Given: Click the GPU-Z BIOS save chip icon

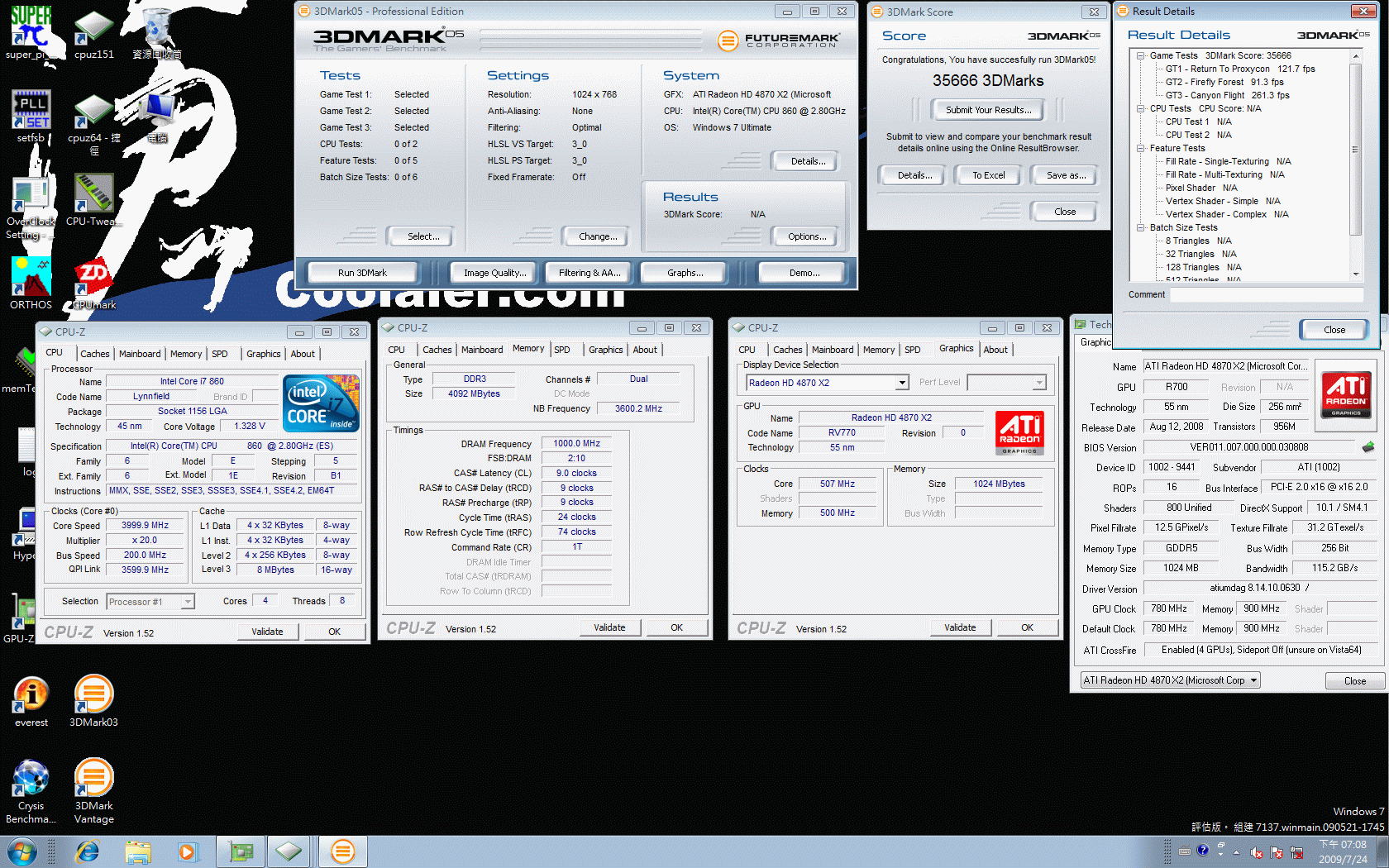Looking at the screenshot, I should (x=1368, y=447).
